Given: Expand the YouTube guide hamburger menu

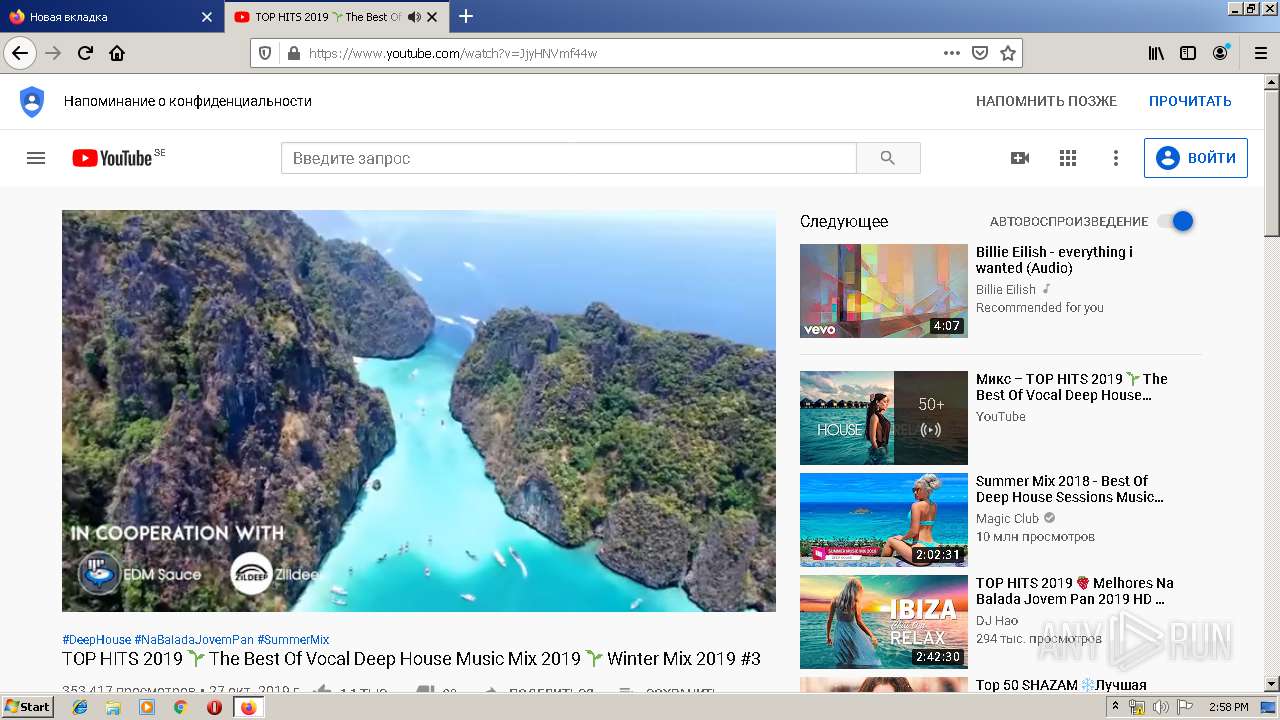Looking at the screenshot, I should click(x=36, y=158).
